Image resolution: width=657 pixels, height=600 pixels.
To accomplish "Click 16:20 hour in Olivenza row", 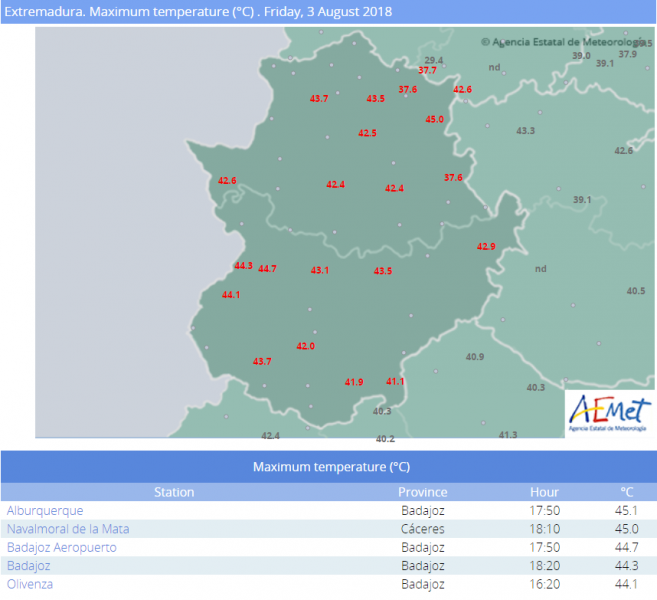I will coord(544,584).
